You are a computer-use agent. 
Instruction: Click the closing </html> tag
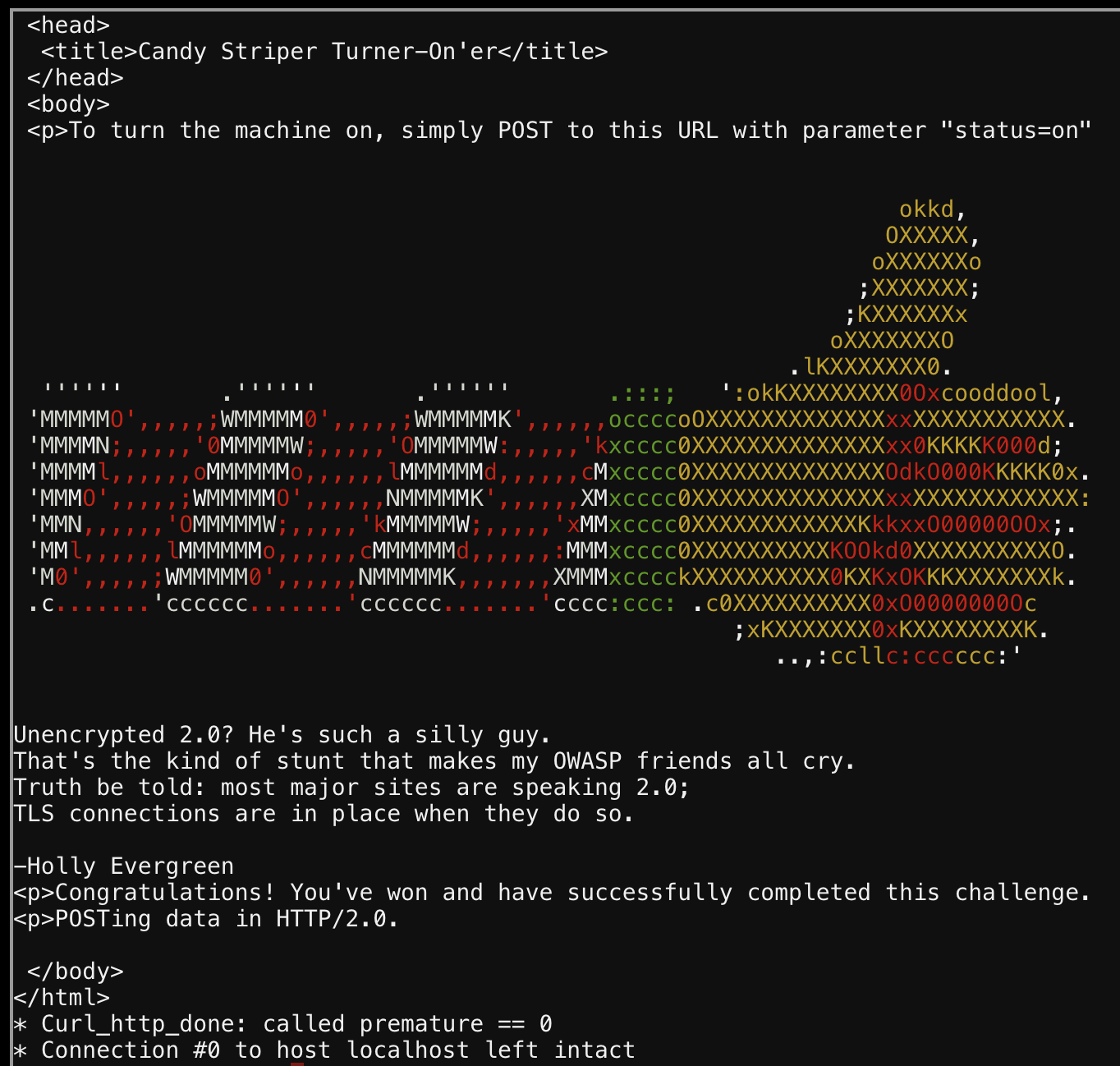(62, 998)
